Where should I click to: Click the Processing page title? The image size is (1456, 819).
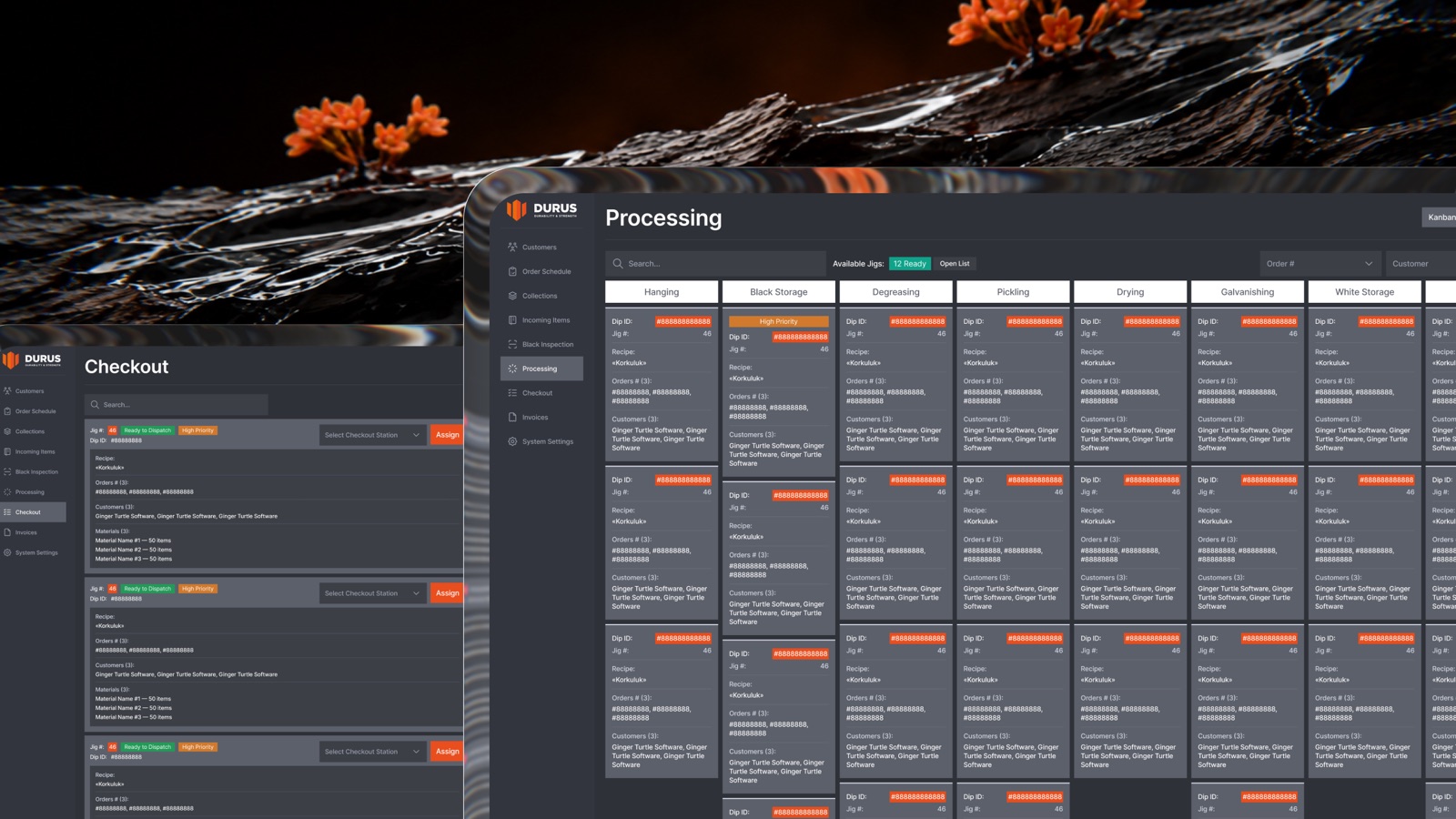663,218
